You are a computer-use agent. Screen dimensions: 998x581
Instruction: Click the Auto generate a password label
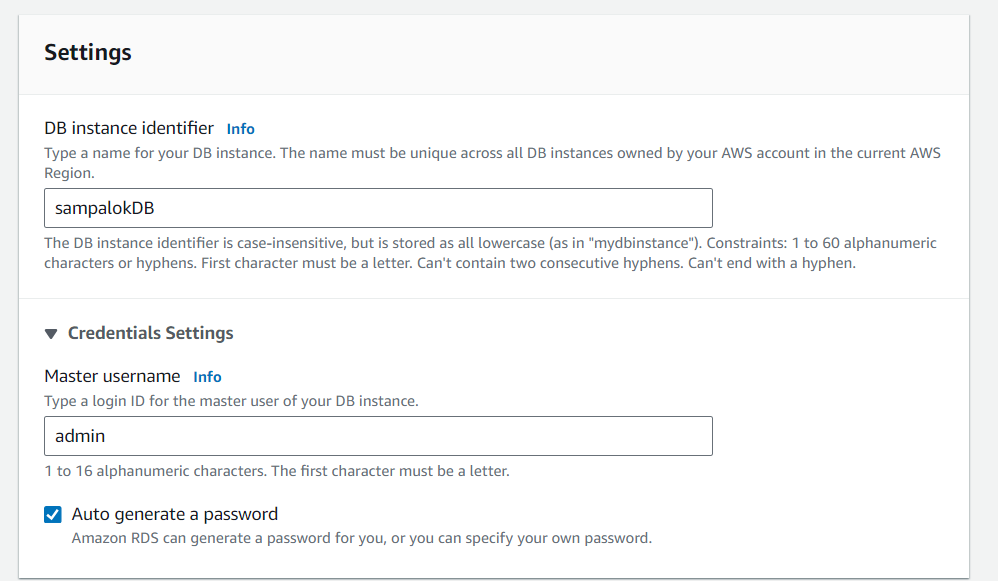click(175, 514)
